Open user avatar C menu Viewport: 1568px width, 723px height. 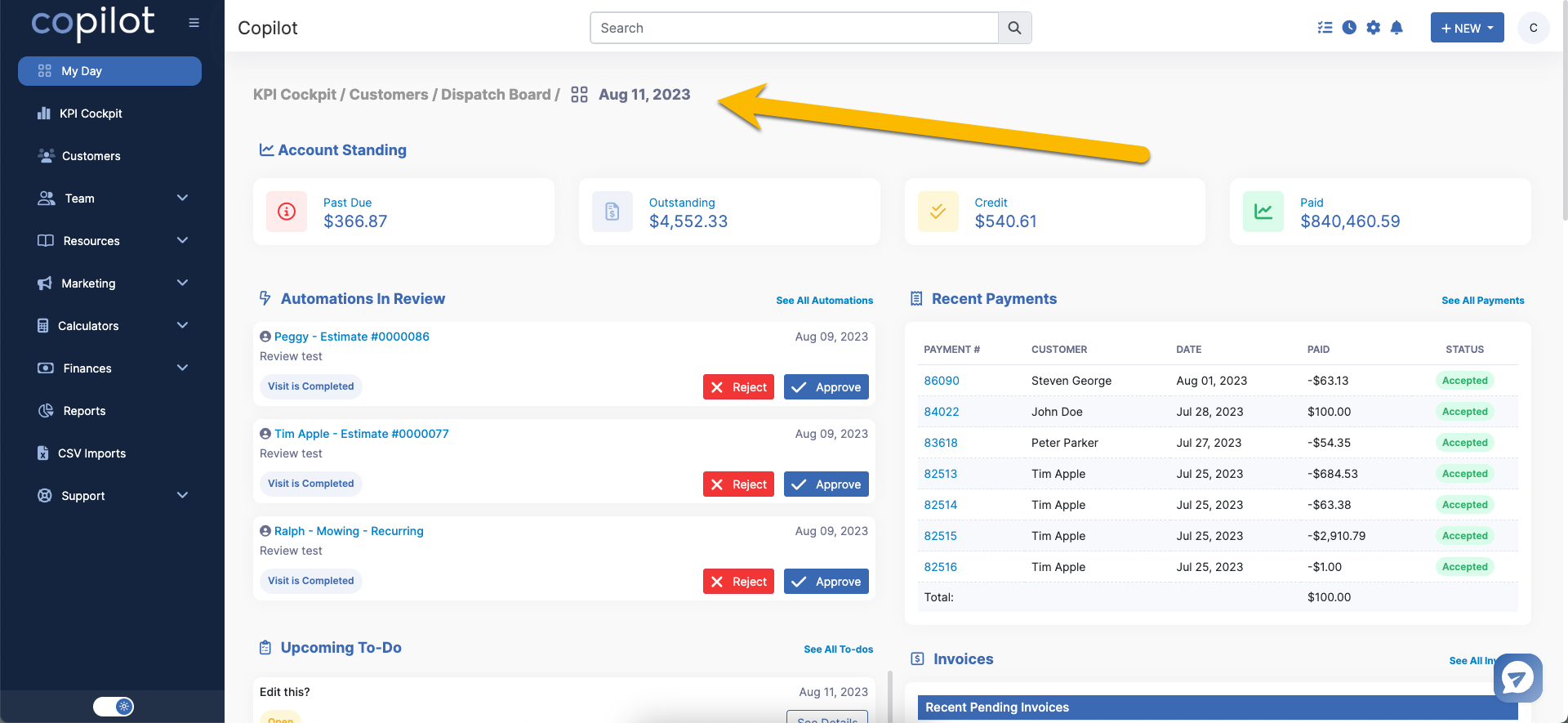point(1534,28)
